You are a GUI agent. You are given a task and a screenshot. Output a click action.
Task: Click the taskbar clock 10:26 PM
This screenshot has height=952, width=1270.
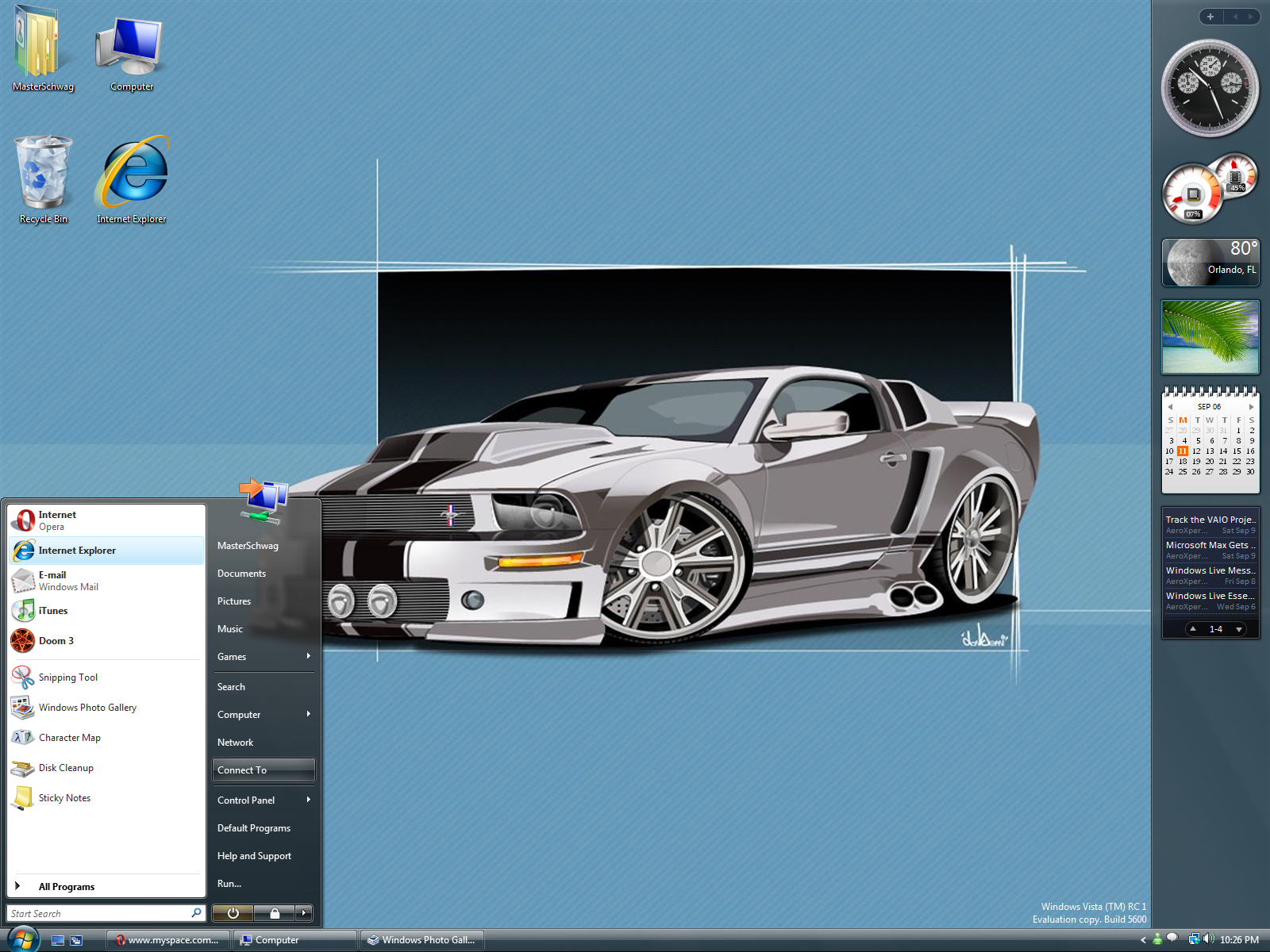click(1239, 940)
